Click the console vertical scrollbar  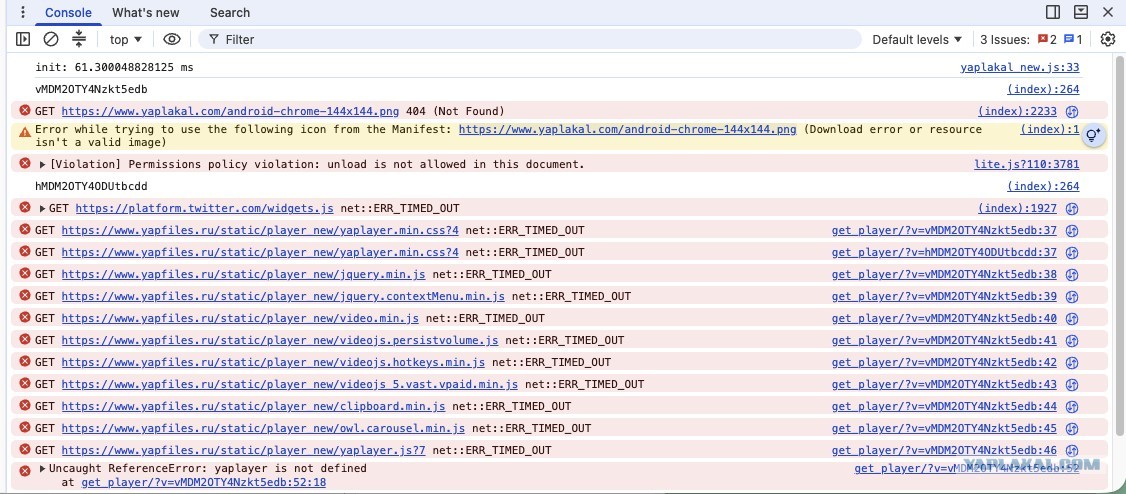coord(1121,244)
